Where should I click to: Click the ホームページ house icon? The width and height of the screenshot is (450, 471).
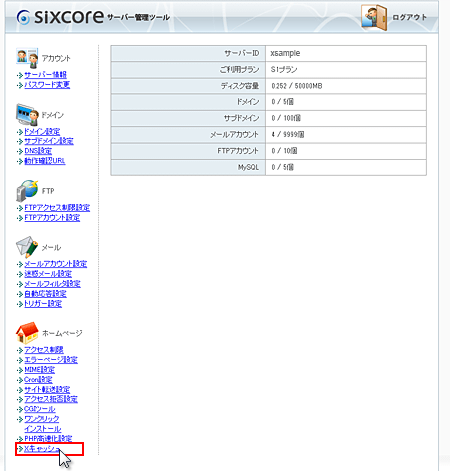27,333
